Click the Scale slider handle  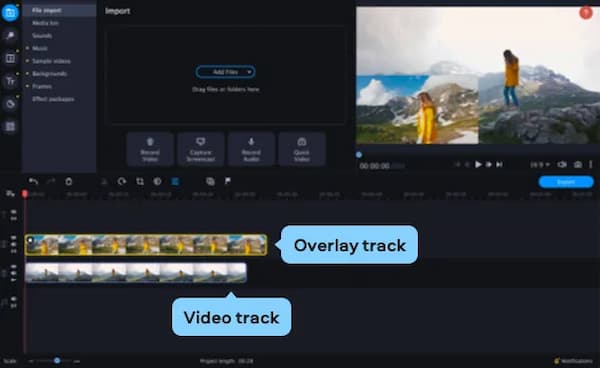pos(57,360)
